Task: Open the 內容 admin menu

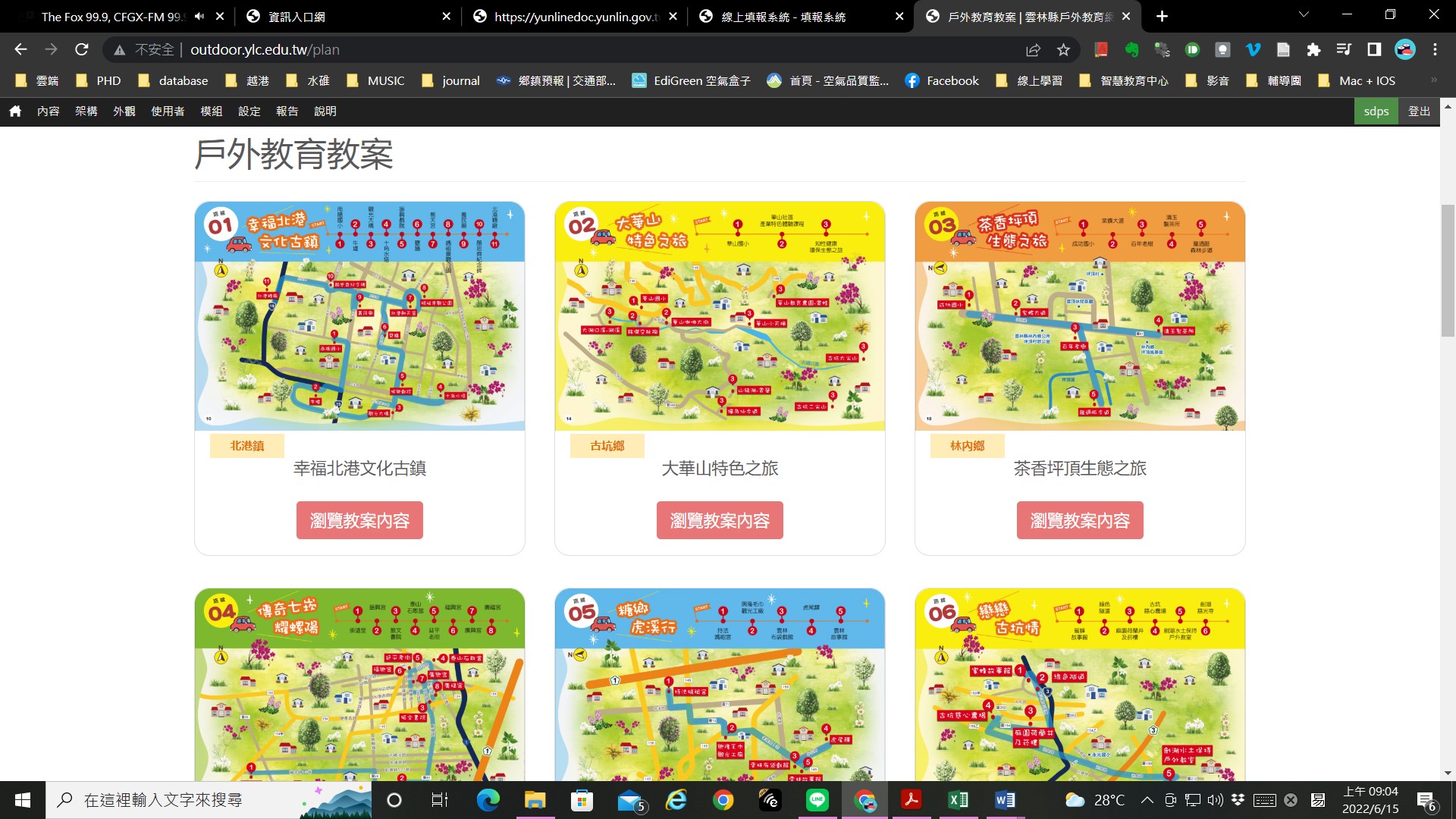Action: coord(49,111)
